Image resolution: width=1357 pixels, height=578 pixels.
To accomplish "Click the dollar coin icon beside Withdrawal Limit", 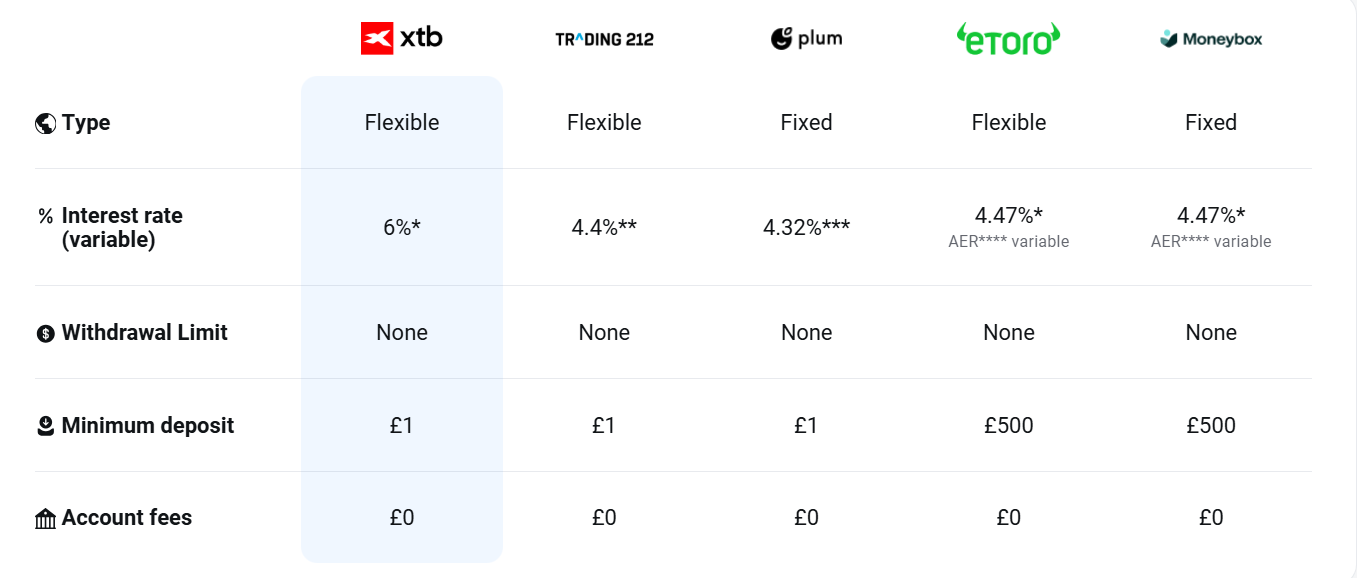I will tap(45, 334).
